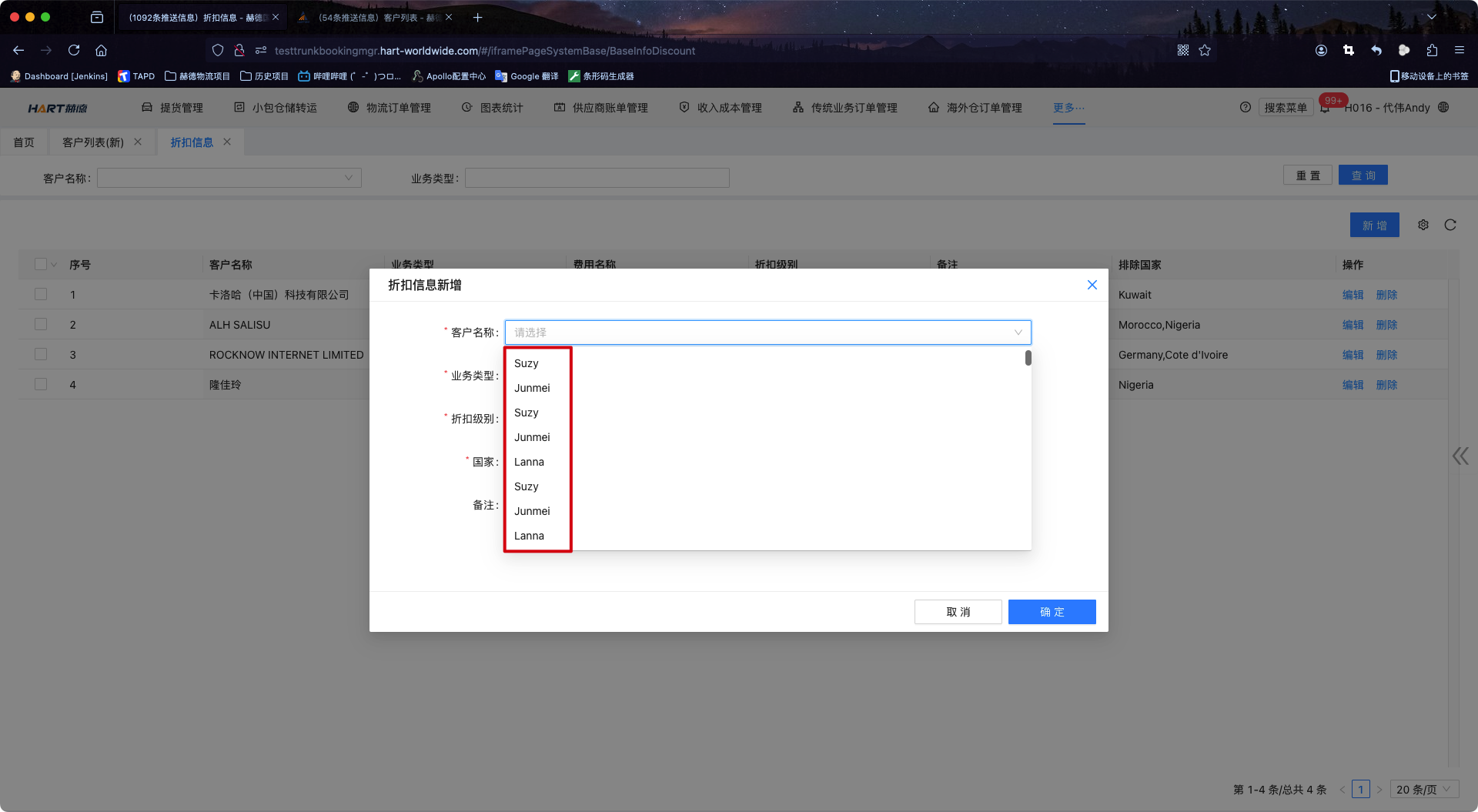This screenshot has height=812, width=1478.
Task: Click the dropdown list scrollbar thumb
Action: point(1028,358)
